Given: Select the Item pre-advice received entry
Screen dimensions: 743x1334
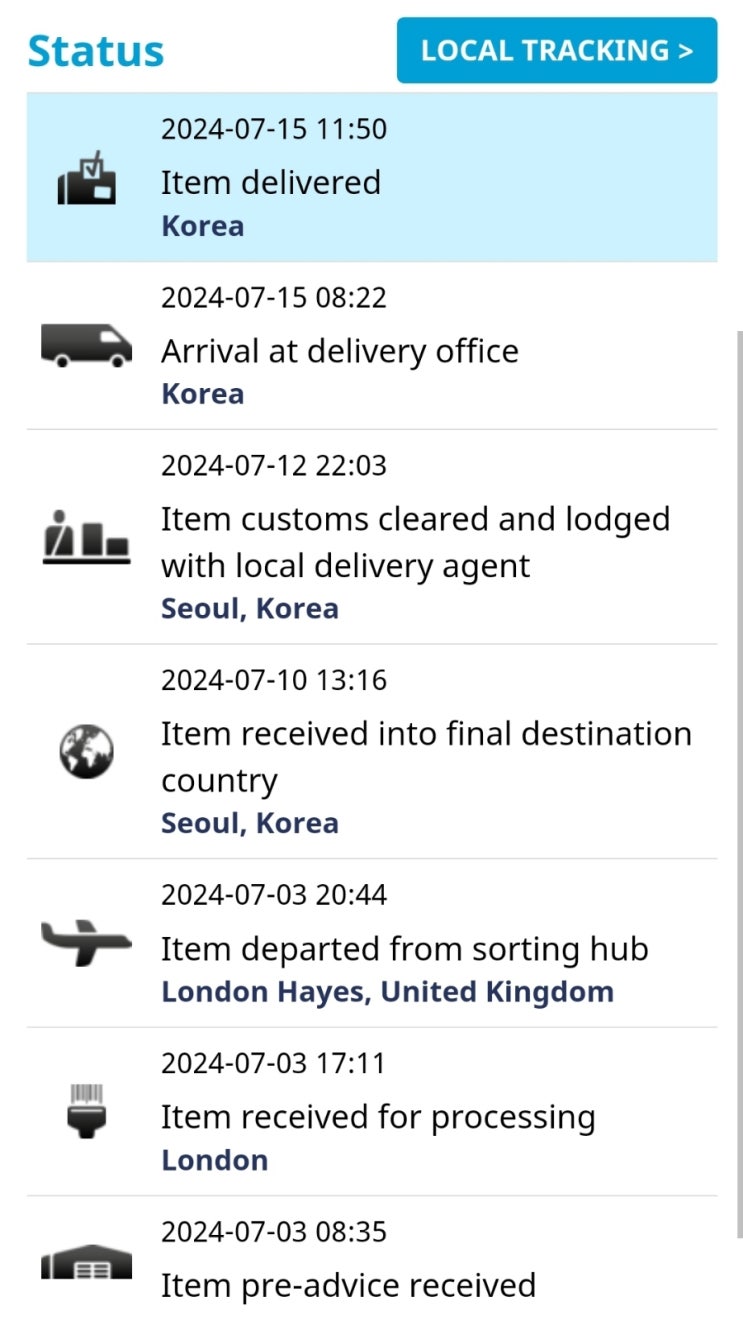Looking at the screenshot, I should coord(372,1265).
